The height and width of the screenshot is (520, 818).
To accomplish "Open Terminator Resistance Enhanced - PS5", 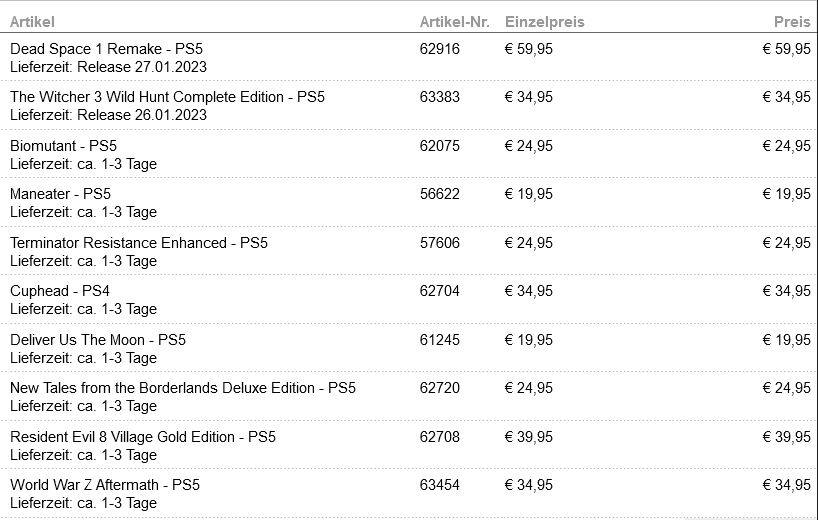I will (139, 243).
